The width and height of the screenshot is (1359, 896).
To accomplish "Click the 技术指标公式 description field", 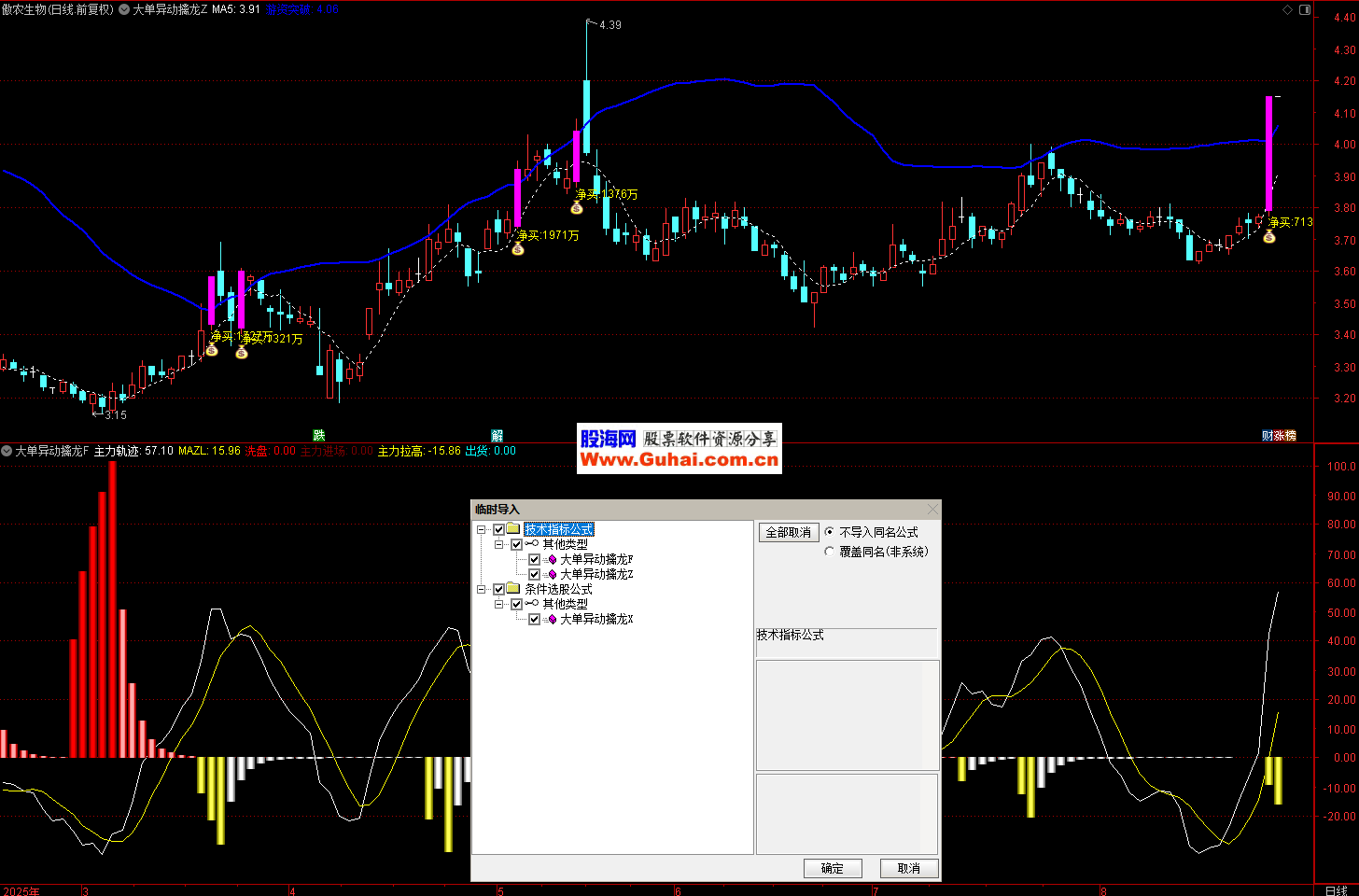I will [846, 642].
